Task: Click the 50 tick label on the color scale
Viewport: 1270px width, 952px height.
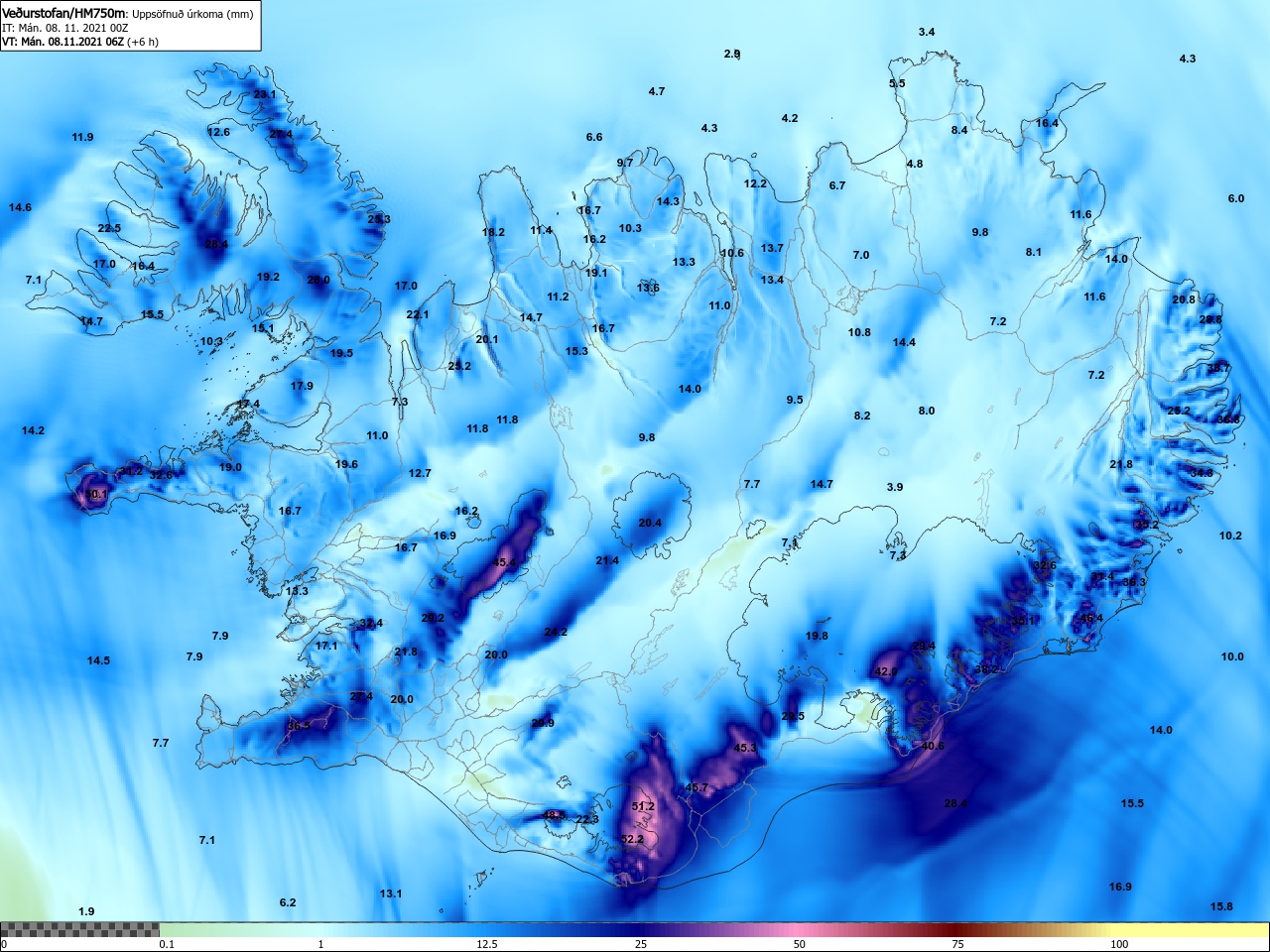Action: tap(800, 944)
